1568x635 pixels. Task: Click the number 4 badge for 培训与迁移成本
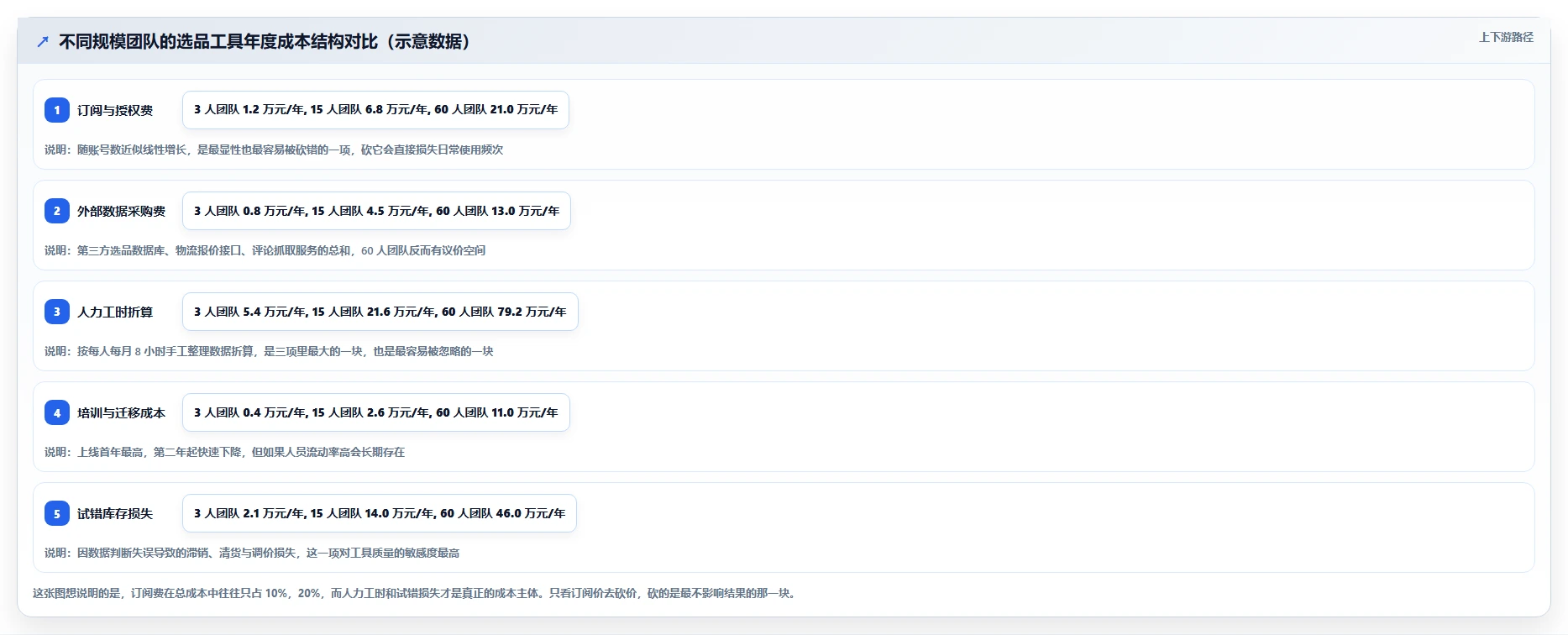click(x=57, y=412)
